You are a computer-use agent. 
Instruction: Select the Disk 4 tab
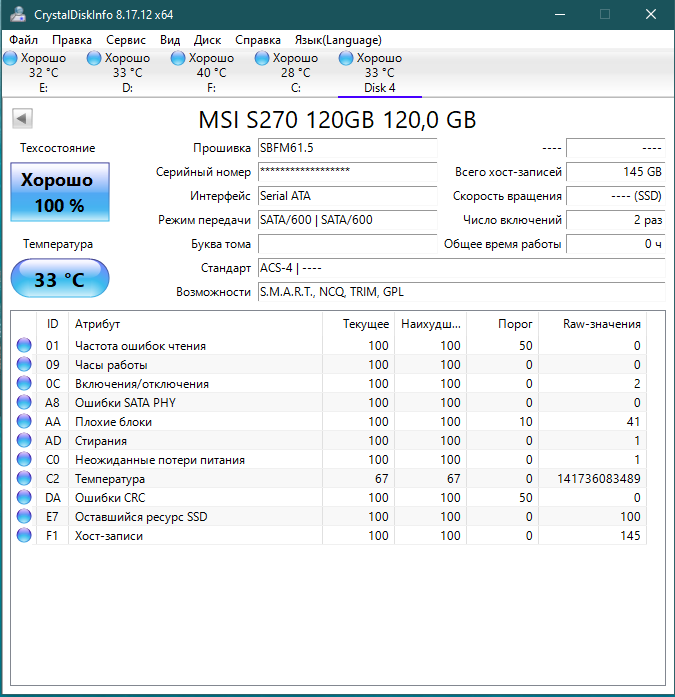point(379,73)
